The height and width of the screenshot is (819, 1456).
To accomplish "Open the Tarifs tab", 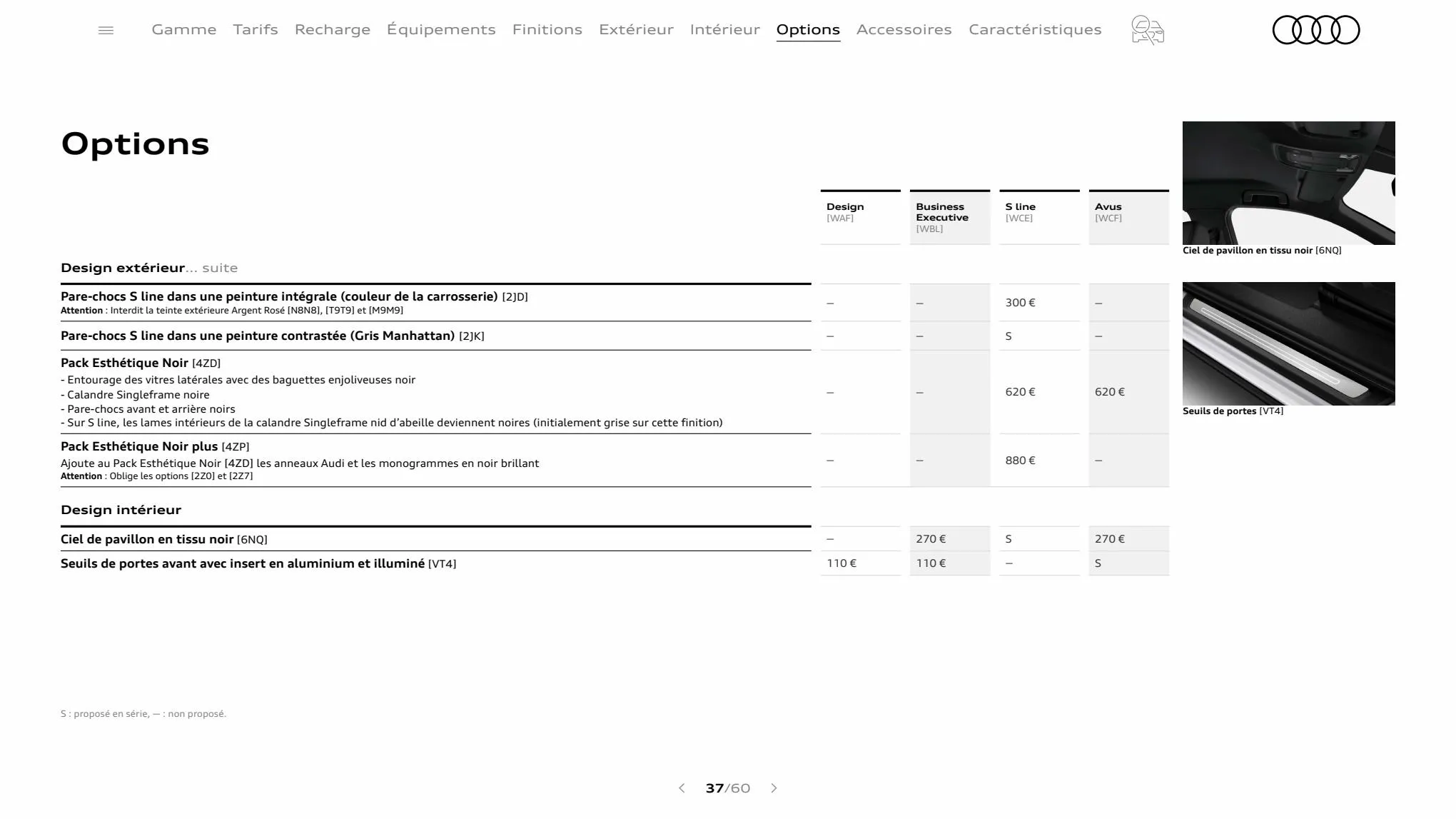I will point(256,29).
